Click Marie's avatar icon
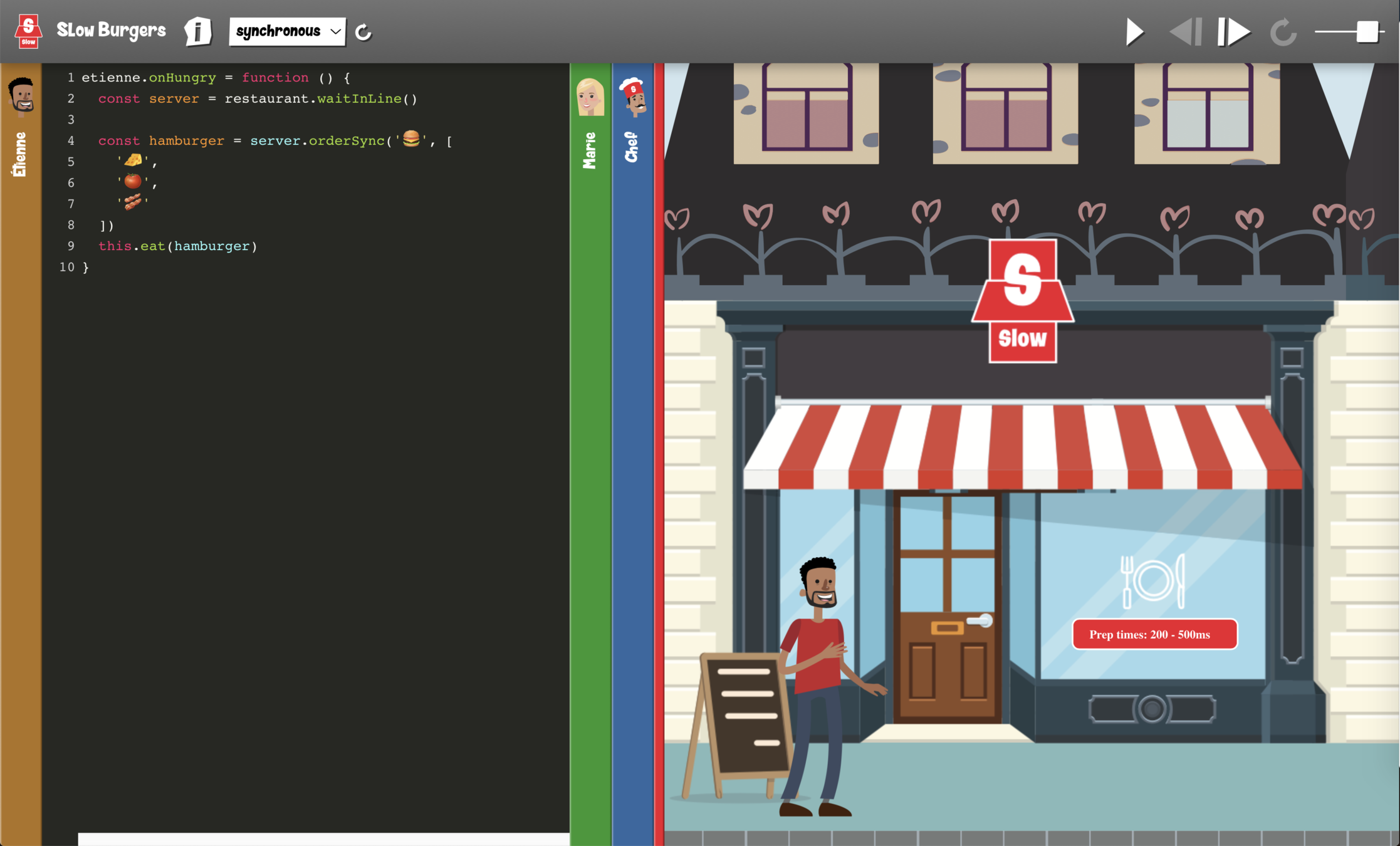The height and width of the screenshot is (846, 1400). (x=590, y=97)
